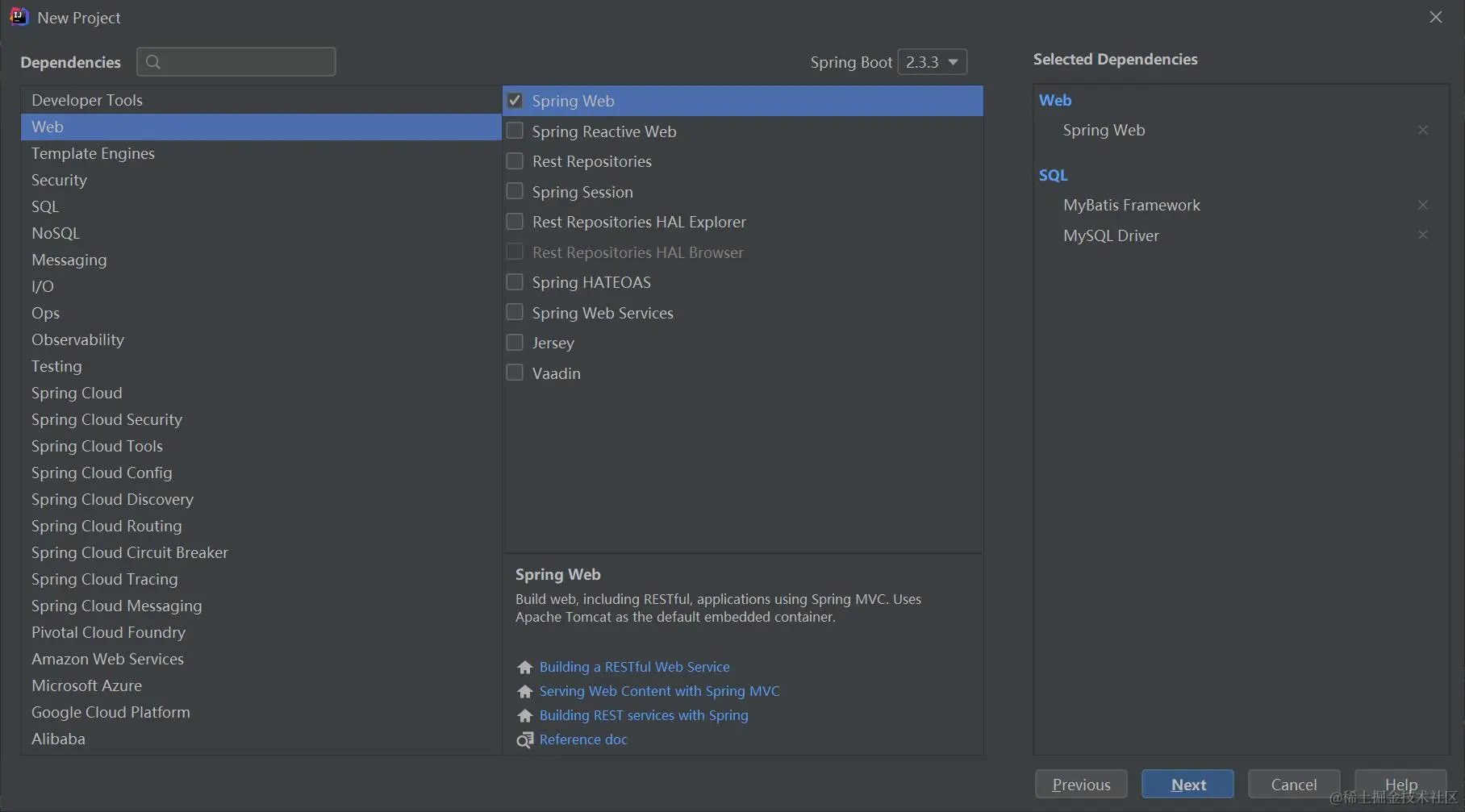
Task: Remove MySQL Driver from selected dependencies
Action: pyautogui.click(x=1423, y=235)
